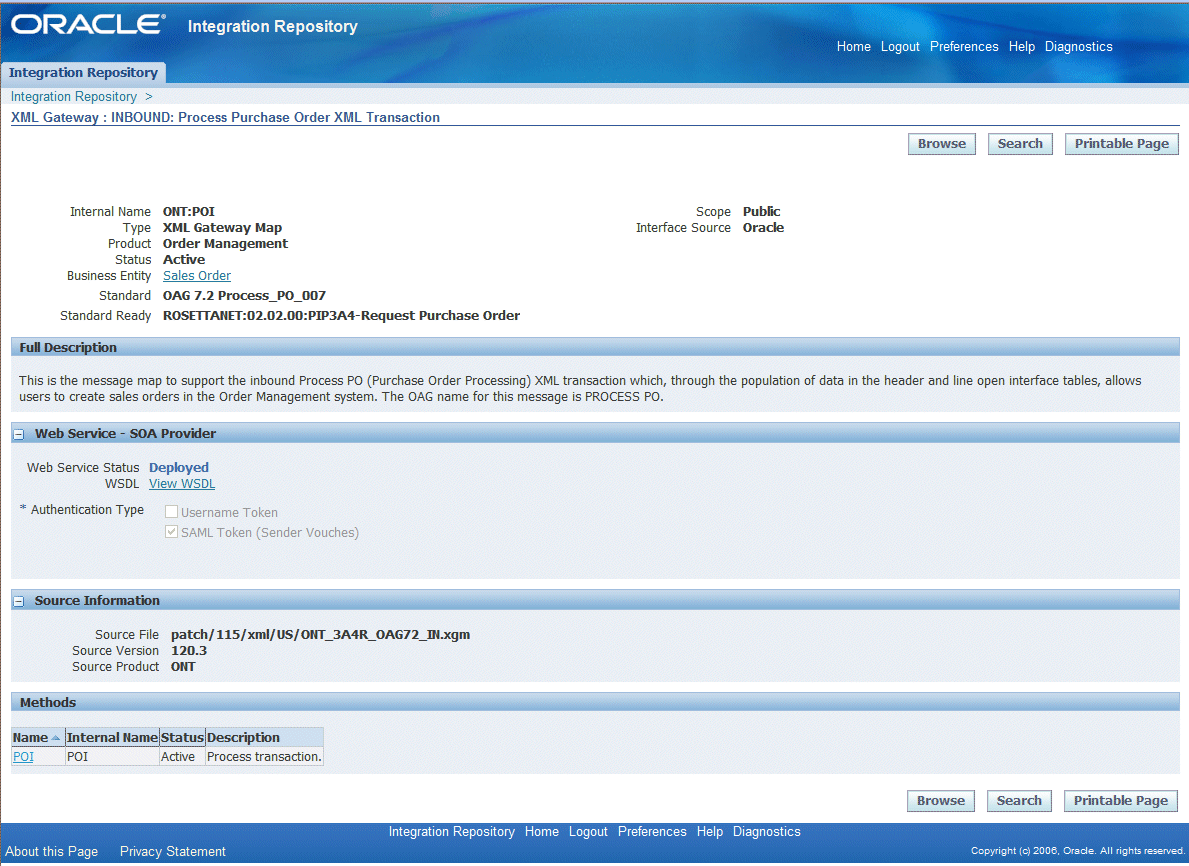The height and width of the screenshot is (866, 1189).
Task: Select the source file path text
Action: [x=321, y=635]
